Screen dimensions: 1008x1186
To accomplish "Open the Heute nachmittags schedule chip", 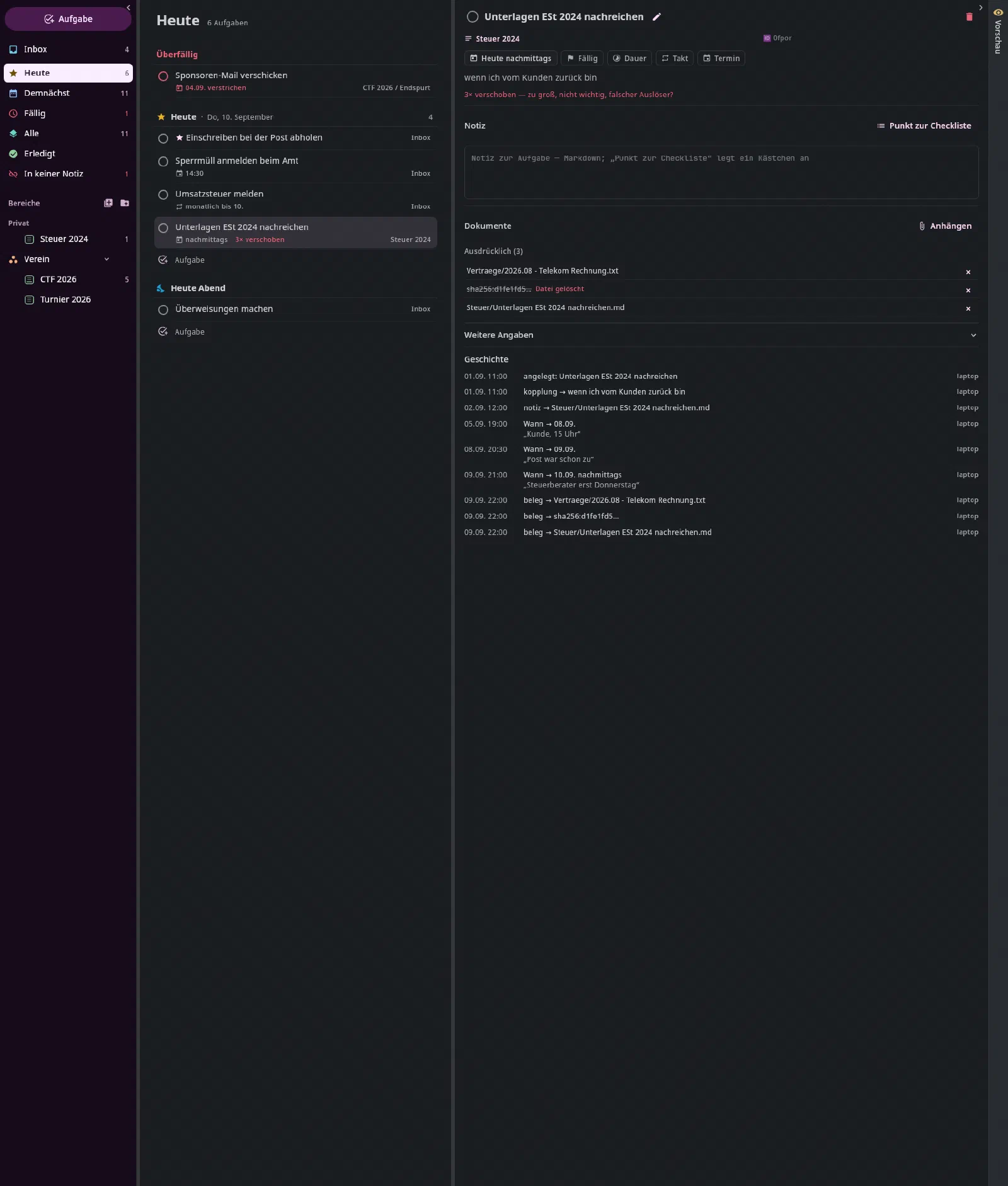I will point(511,59).
